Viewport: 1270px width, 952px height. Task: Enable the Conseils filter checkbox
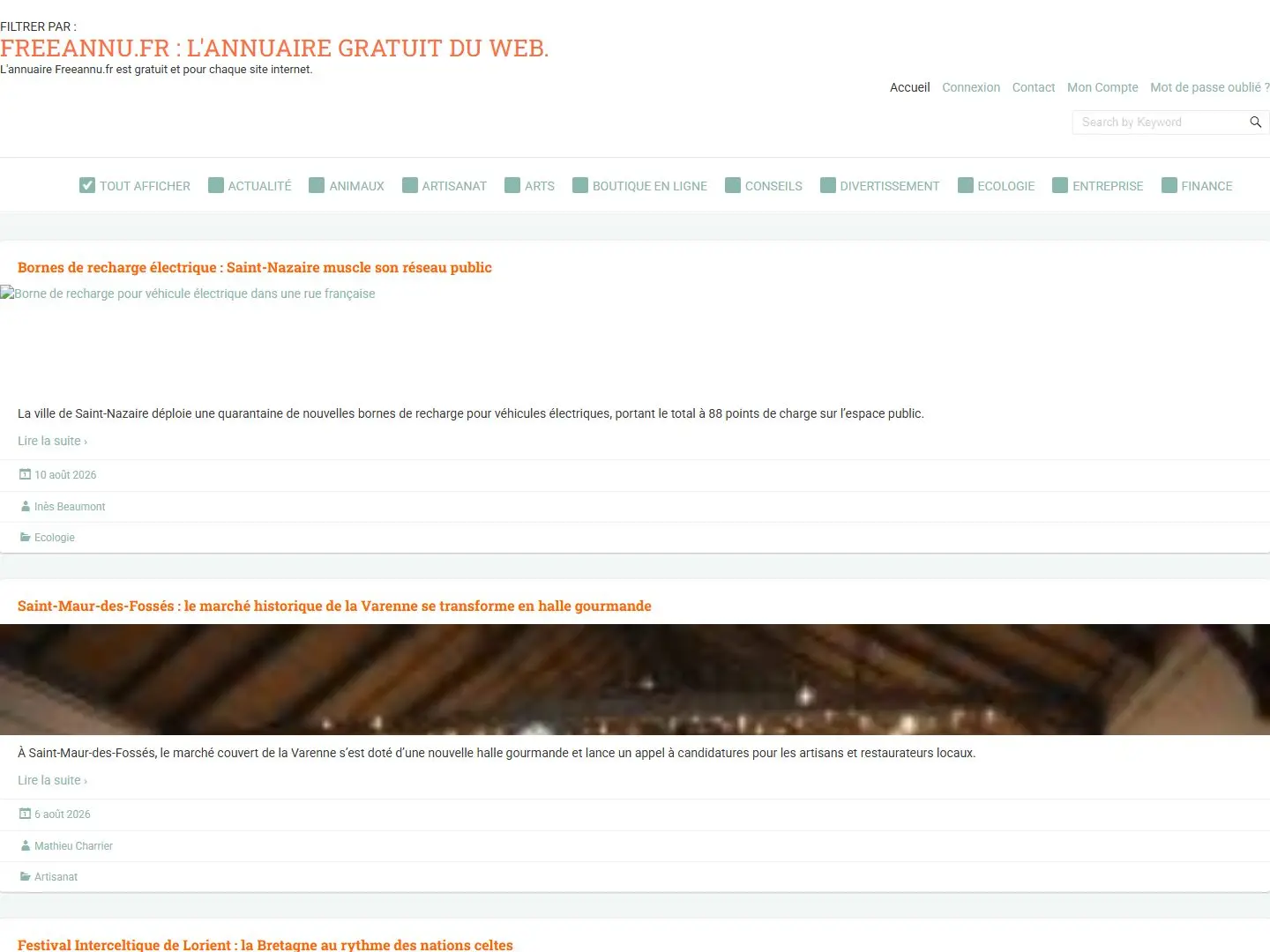733,185
